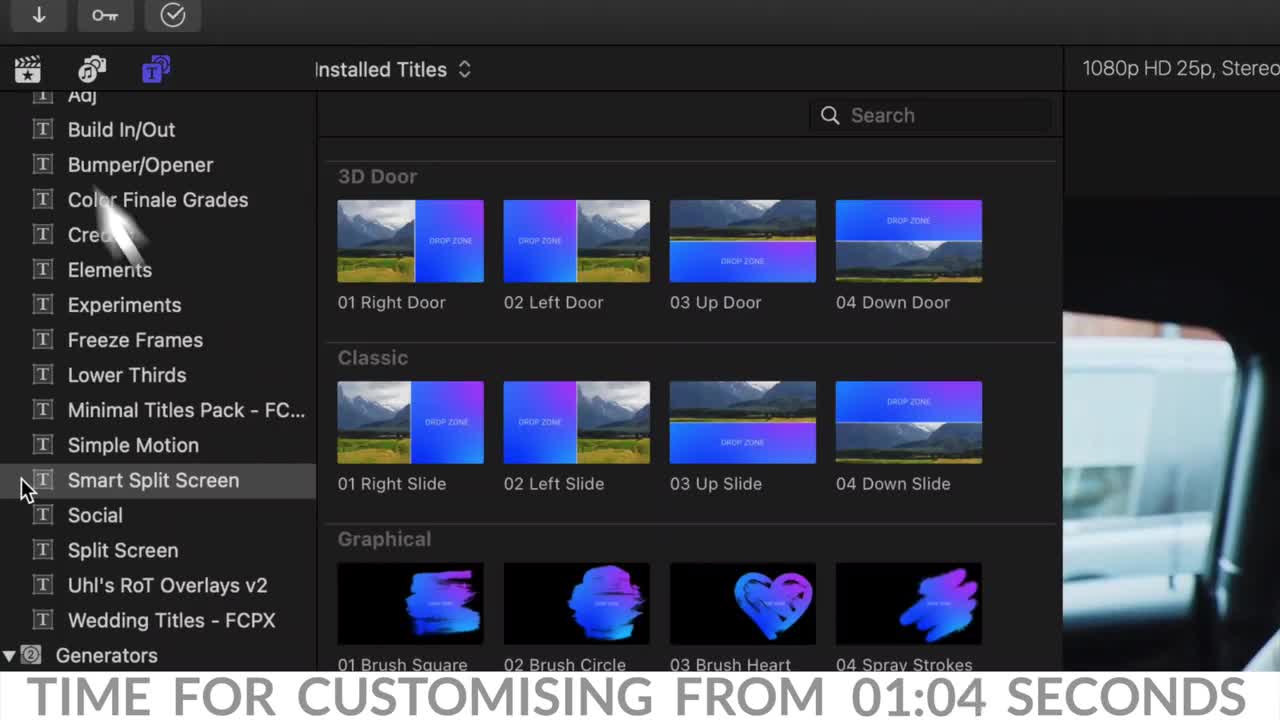1280x720 pixels.
Task: Open the Libraries clapperboard browser icon
Action: click(x=27, y=68)
